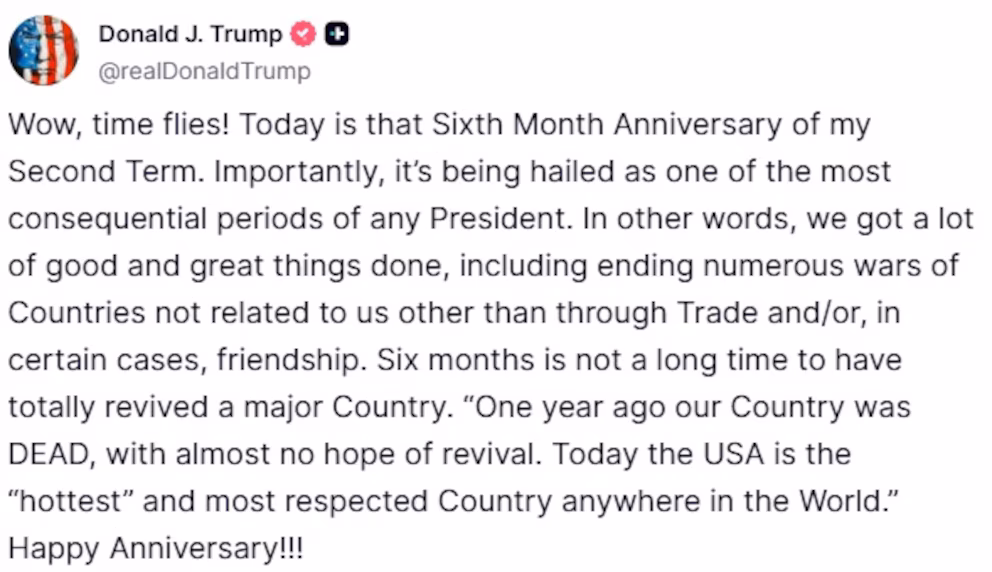Click the "Wow, time flies!" opening text
Screen dimensions: 992x572
120,125
